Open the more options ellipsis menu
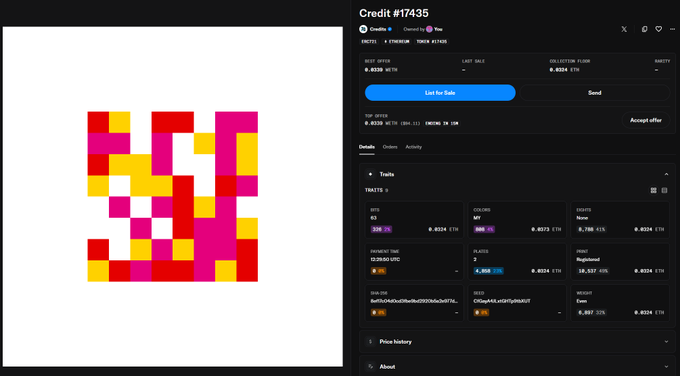Image resolution: width=680 pixels, height=376 pixels. tap(672, 29)
